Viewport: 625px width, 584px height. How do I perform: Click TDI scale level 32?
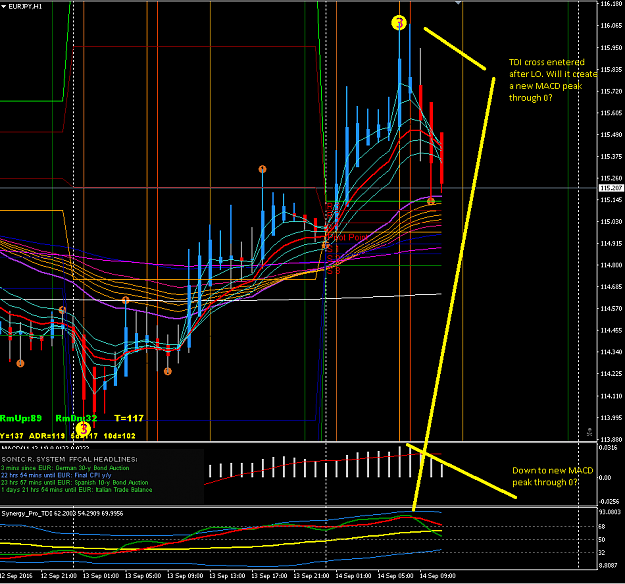point(602,553)
